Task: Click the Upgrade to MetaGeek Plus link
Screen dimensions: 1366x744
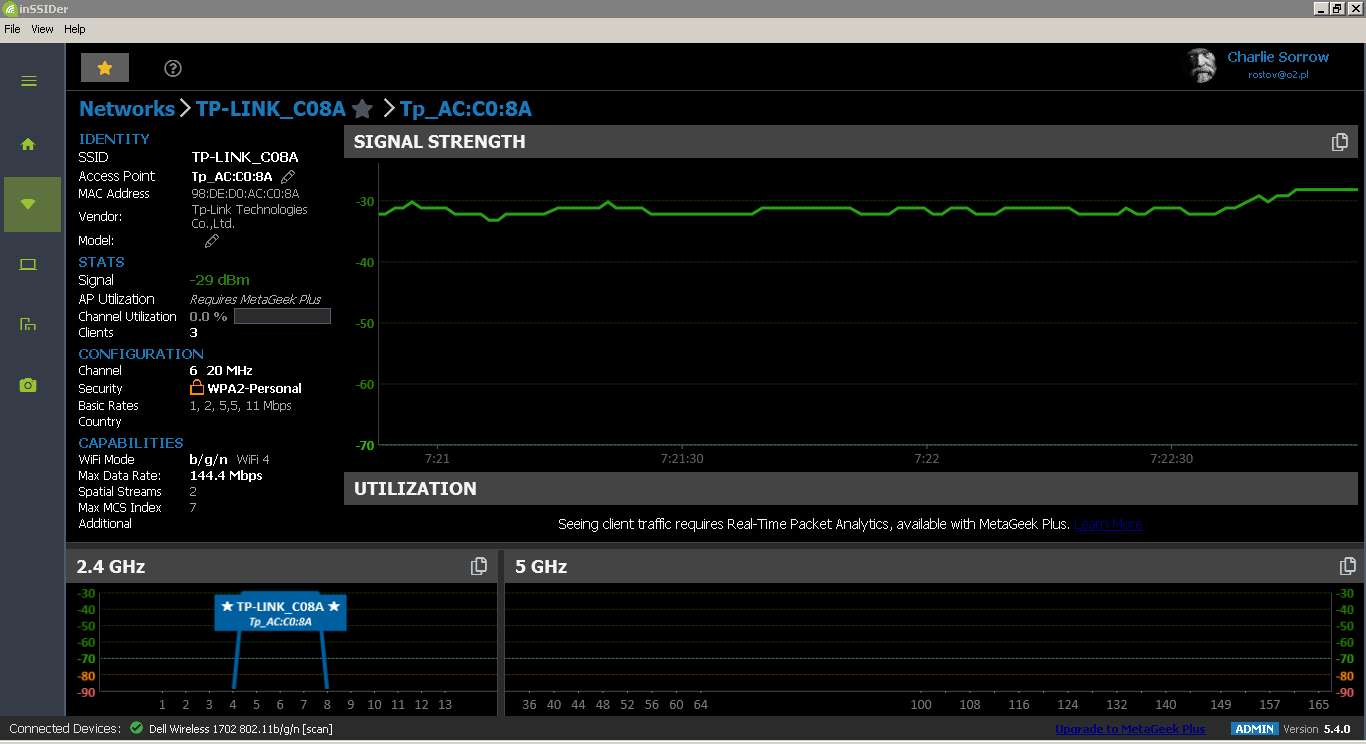Action: [1129, 729]
